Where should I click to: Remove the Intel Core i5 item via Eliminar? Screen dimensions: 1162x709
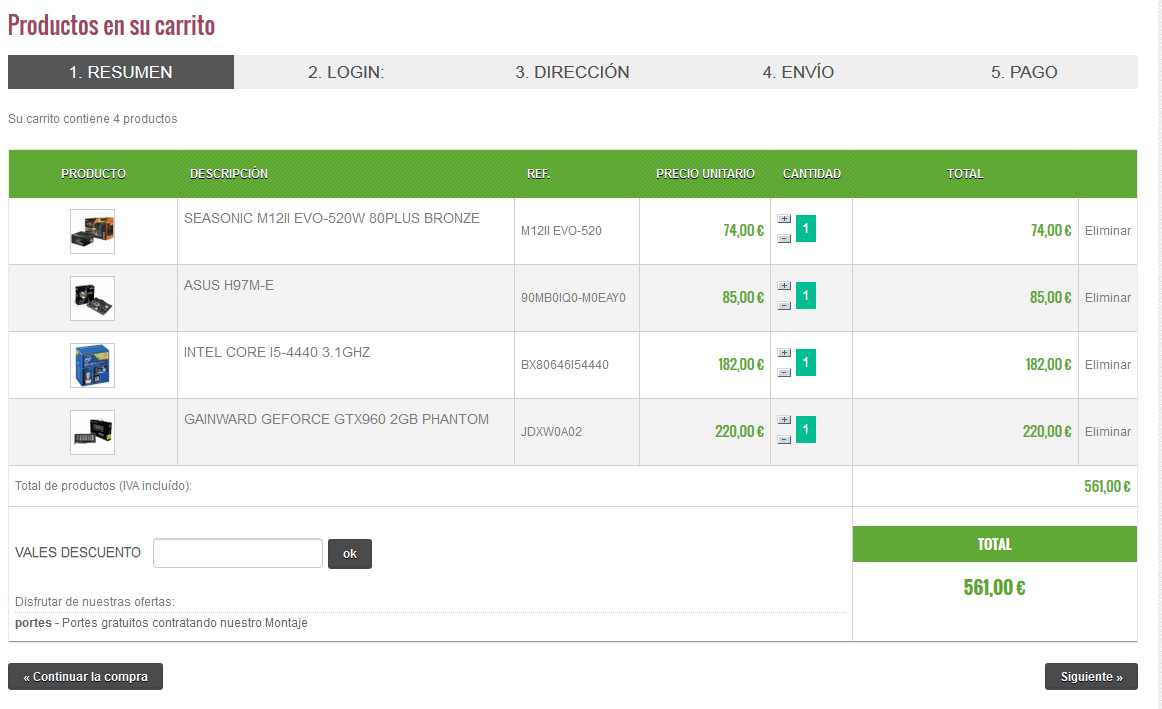[1108, 365]
